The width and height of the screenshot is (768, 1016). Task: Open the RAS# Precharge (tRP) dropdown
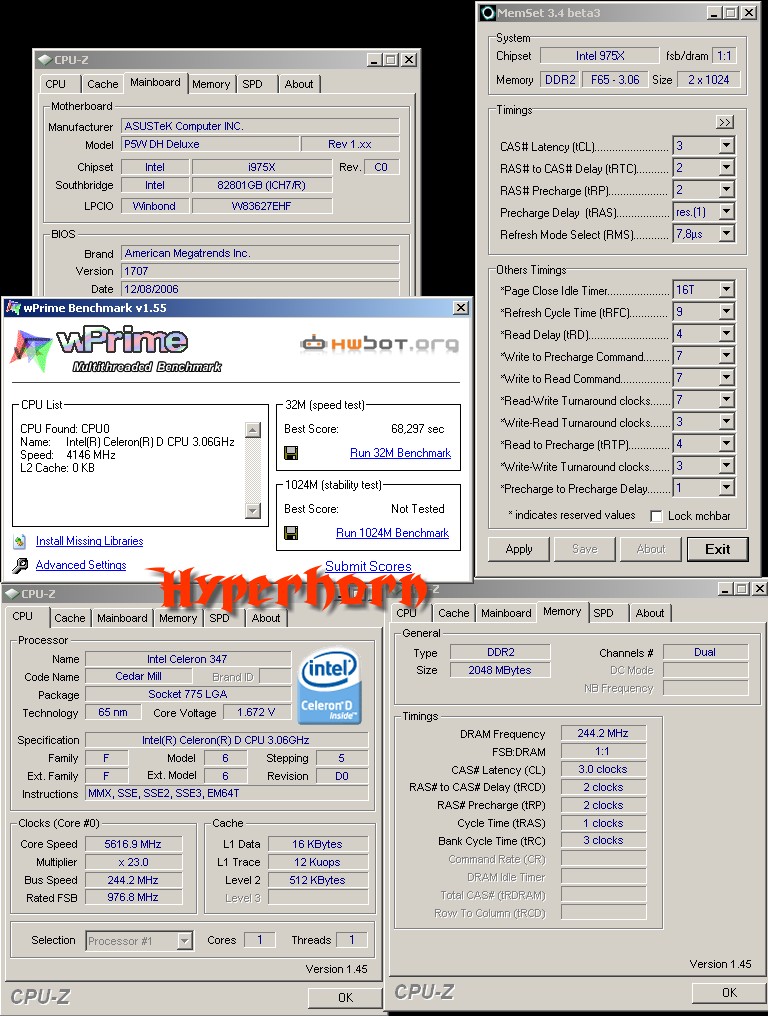(727, 190)
